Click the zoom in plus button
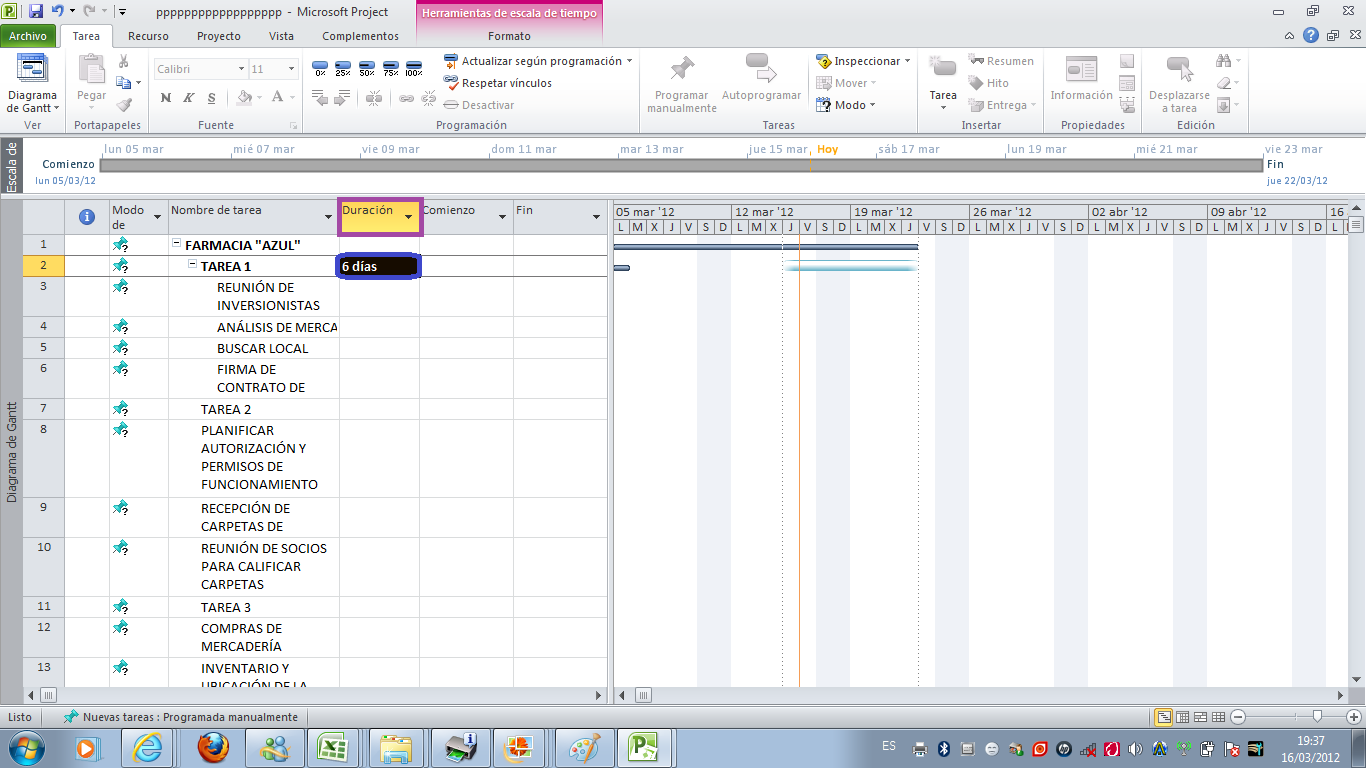This screenshot has width=1366, height=768. (x=1354, y=717)
